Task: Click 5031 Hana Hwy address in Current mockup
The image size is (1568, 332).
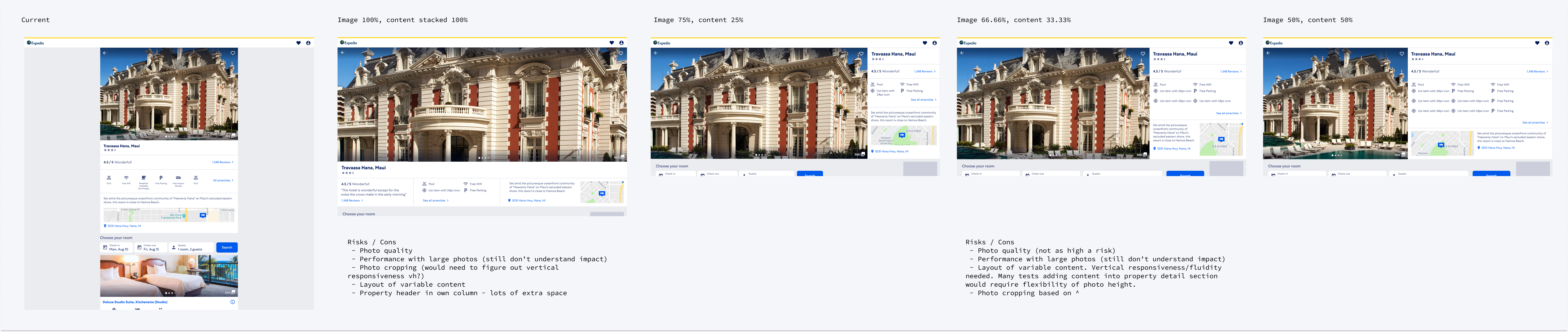Action: point(122,226)
